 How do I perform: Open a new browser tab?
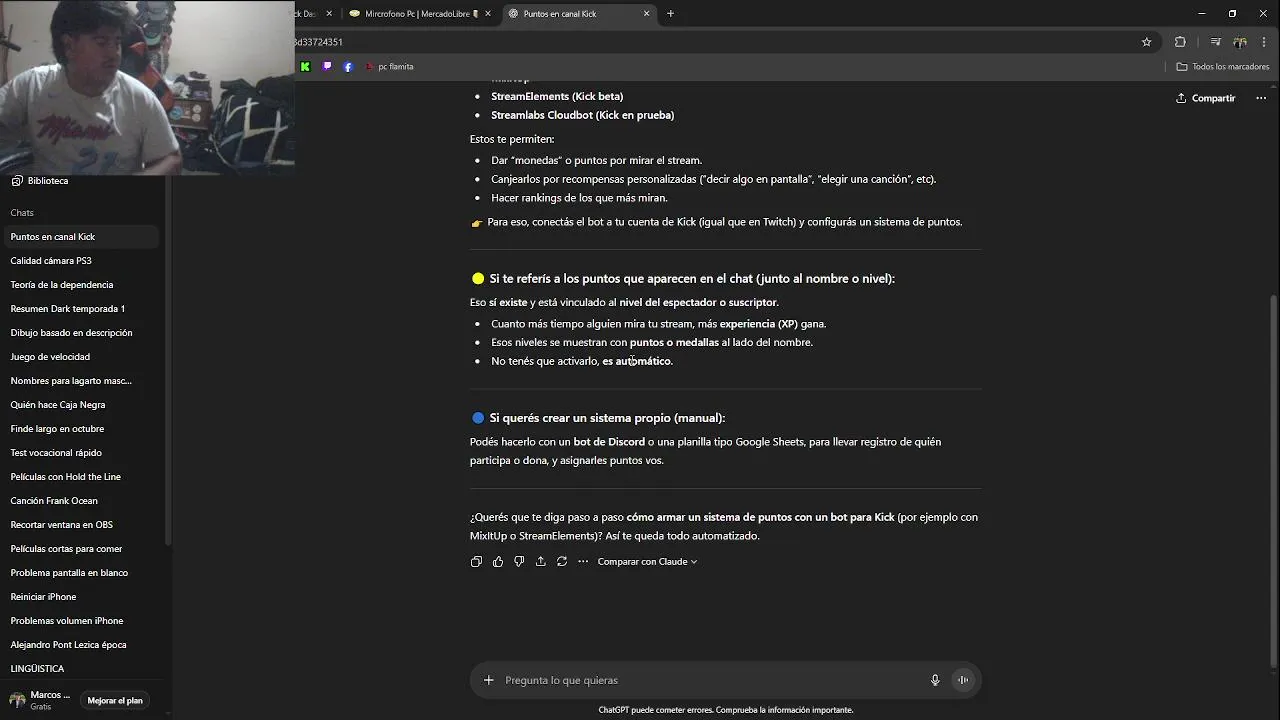(670, 14)
